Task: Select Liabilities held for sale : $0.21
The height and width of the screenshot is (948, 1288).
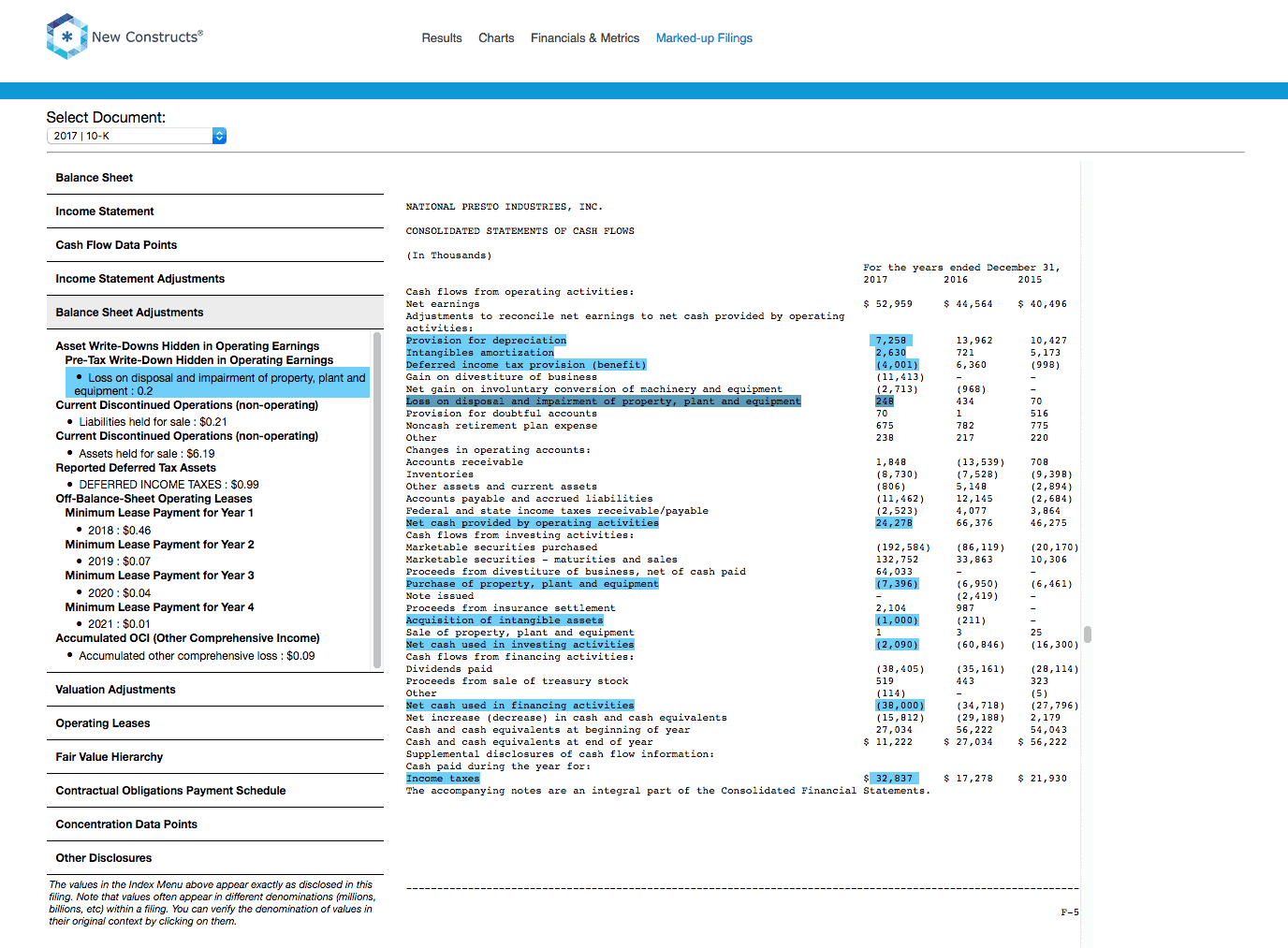Action: [x=153, y=422]
